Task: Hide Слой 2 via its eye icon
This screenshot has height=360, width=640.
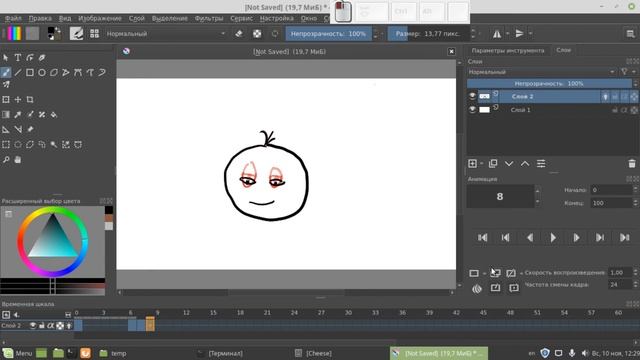Action: [x=472, y=96]
